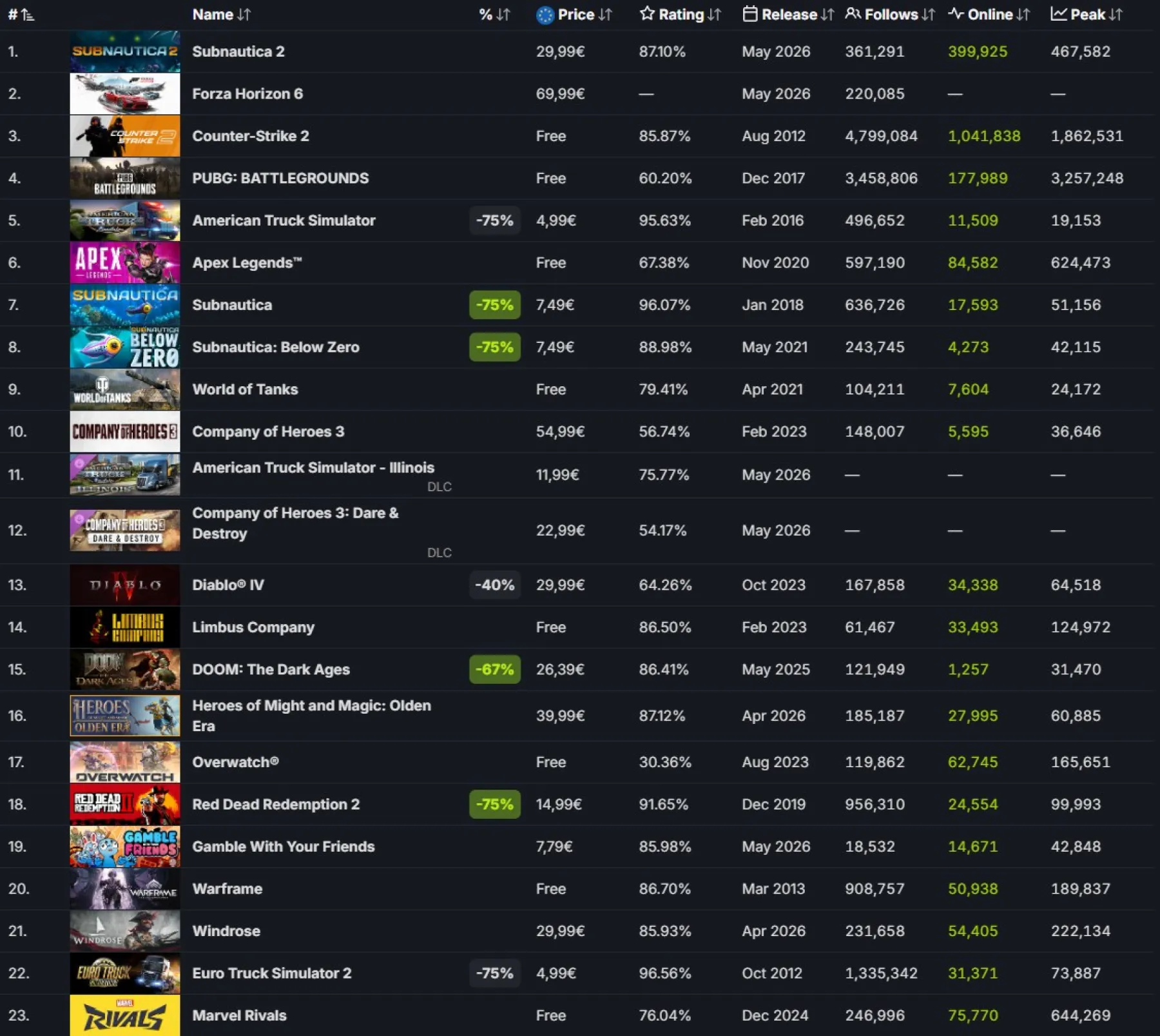Click -75% badge for Red Dead Redemption 2
The width and height of the screenshot is (1160, 1036).
pyautogui.click(x=495, y=804)
